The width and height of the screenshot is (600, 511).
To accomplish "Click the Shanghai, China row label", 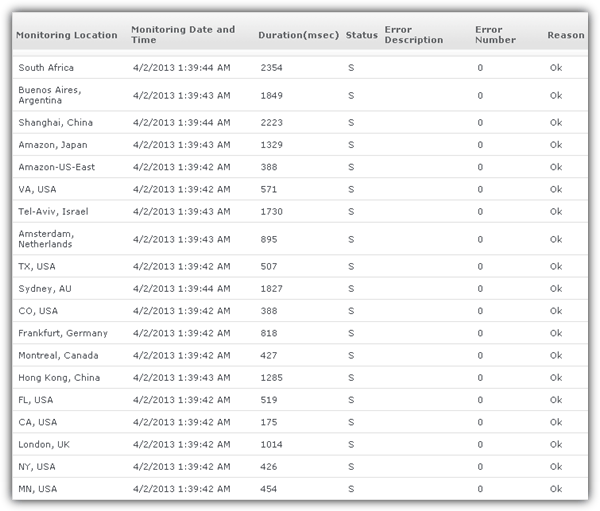I will tap(55, 122).
